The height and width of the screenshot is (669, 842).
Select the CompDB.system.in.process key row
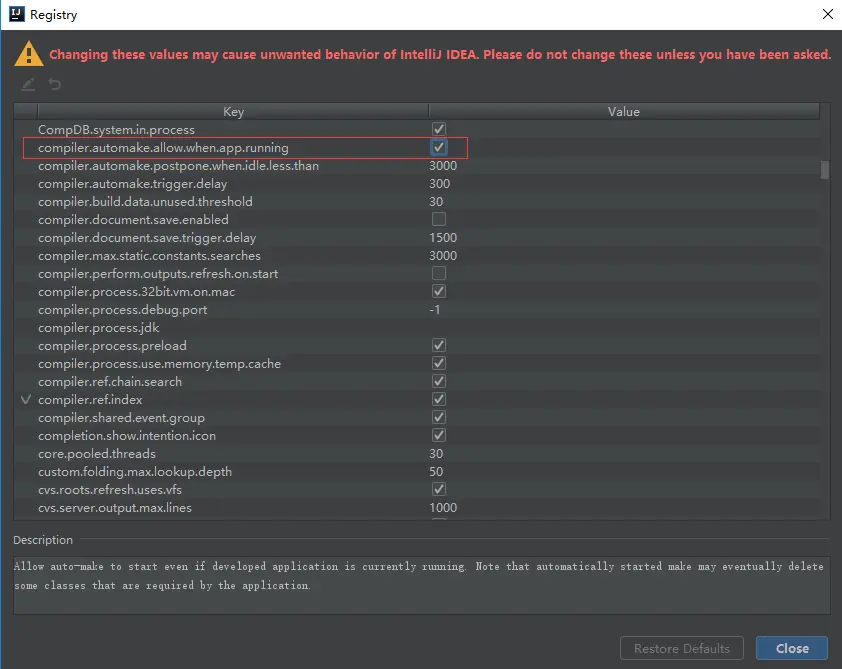[116, 129]
